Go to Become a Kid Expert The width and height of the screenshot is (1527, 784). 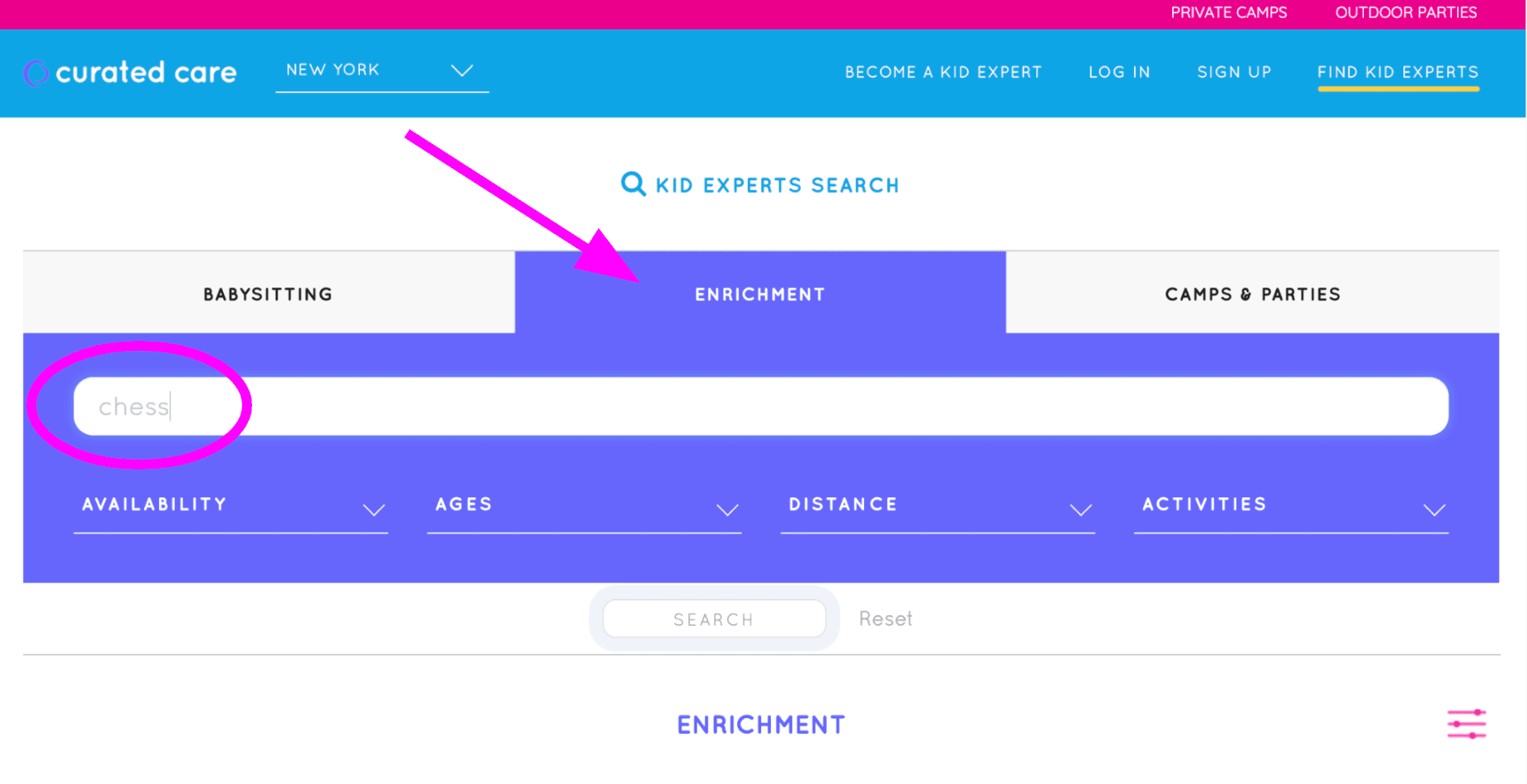943,72
